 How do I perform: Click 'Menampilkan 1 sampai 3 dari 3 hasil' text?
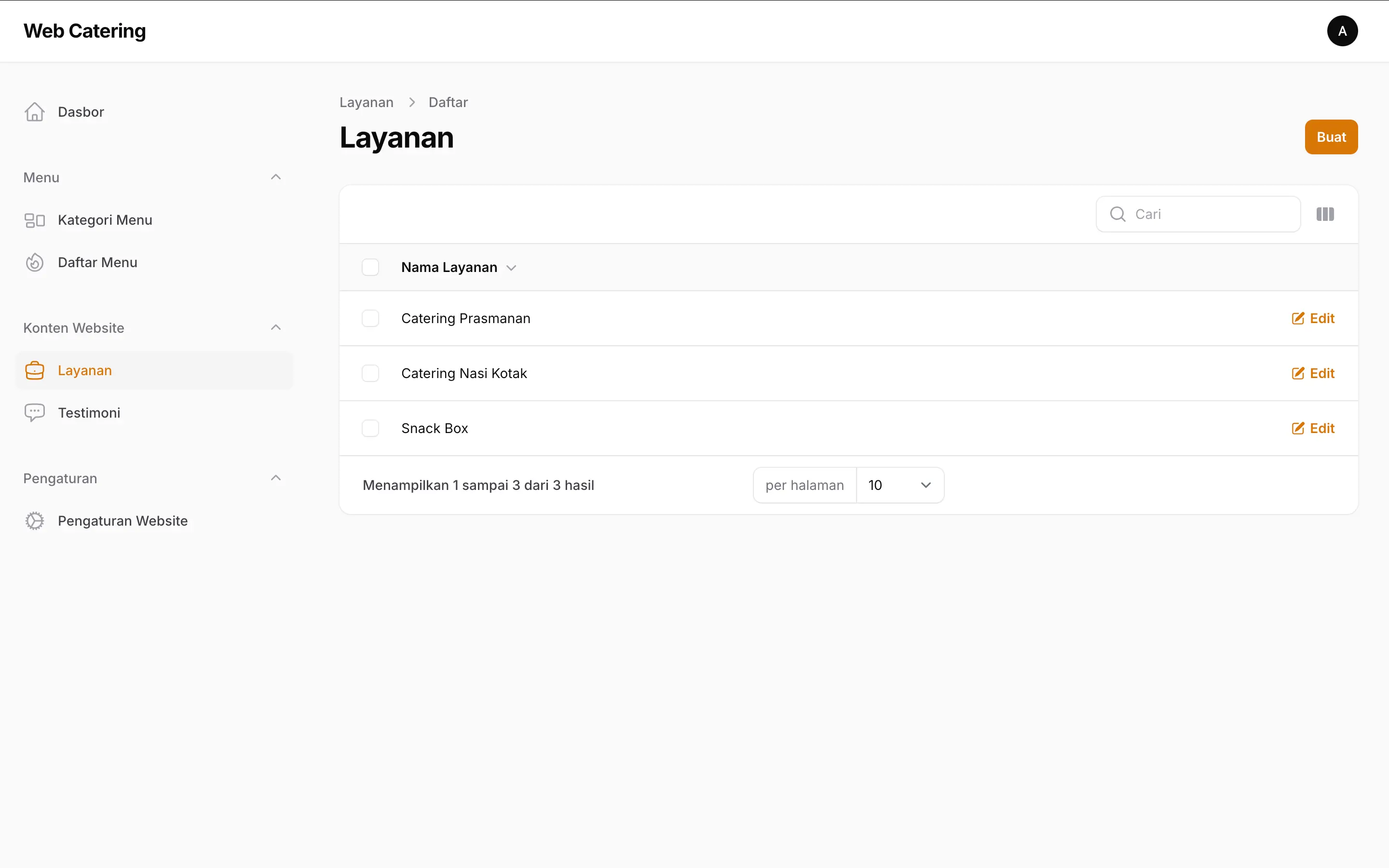(x=478, y=486)
